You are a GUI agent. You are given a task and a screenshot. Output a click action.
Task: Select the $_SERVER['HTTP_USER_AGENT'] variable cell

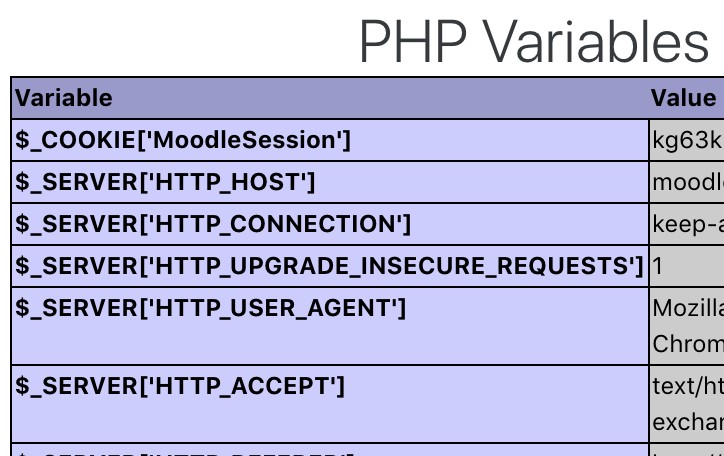(210, 308)
